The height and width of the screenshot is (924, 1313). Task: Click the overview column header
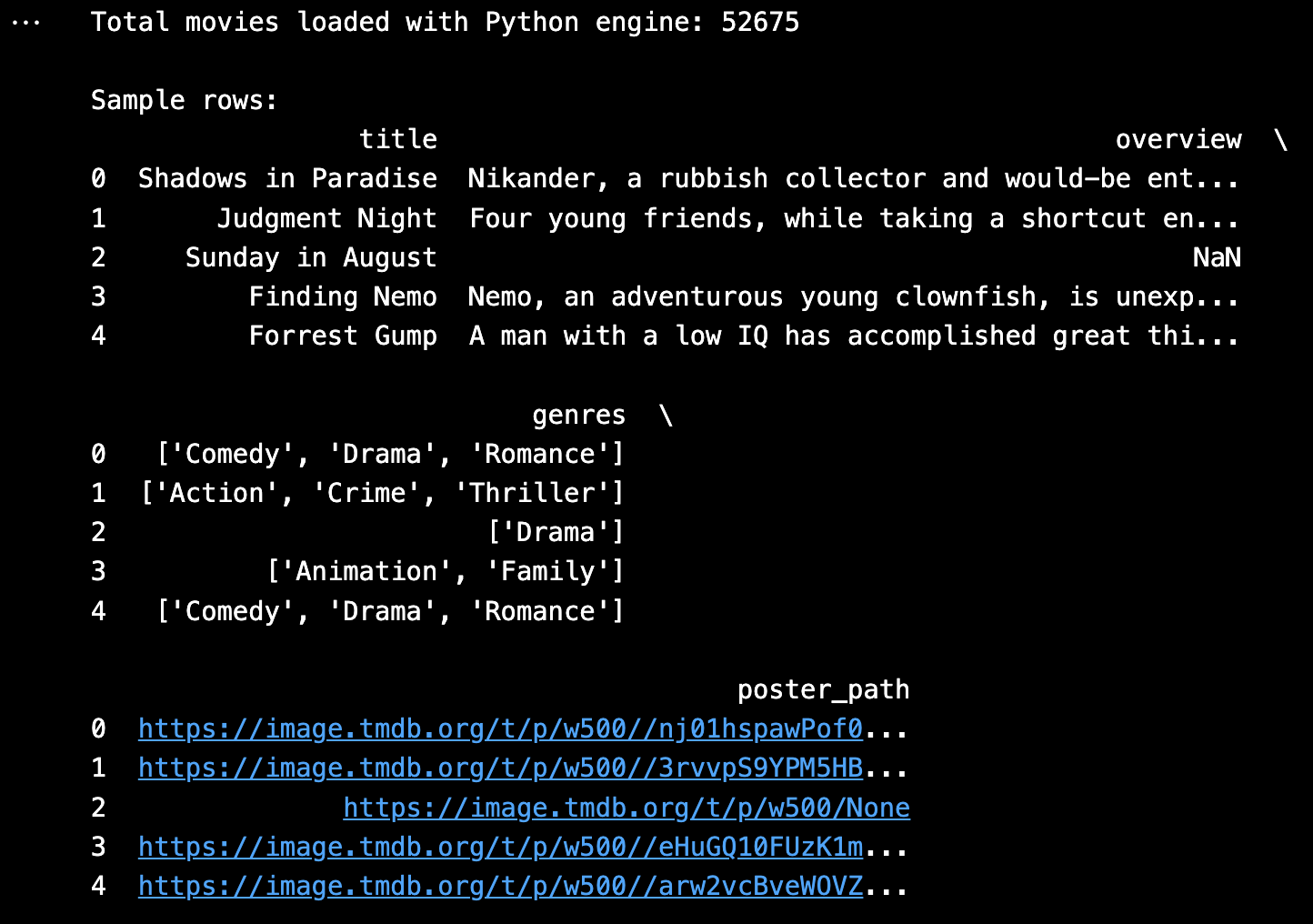pyautogui.click(x=1178, y=140)
